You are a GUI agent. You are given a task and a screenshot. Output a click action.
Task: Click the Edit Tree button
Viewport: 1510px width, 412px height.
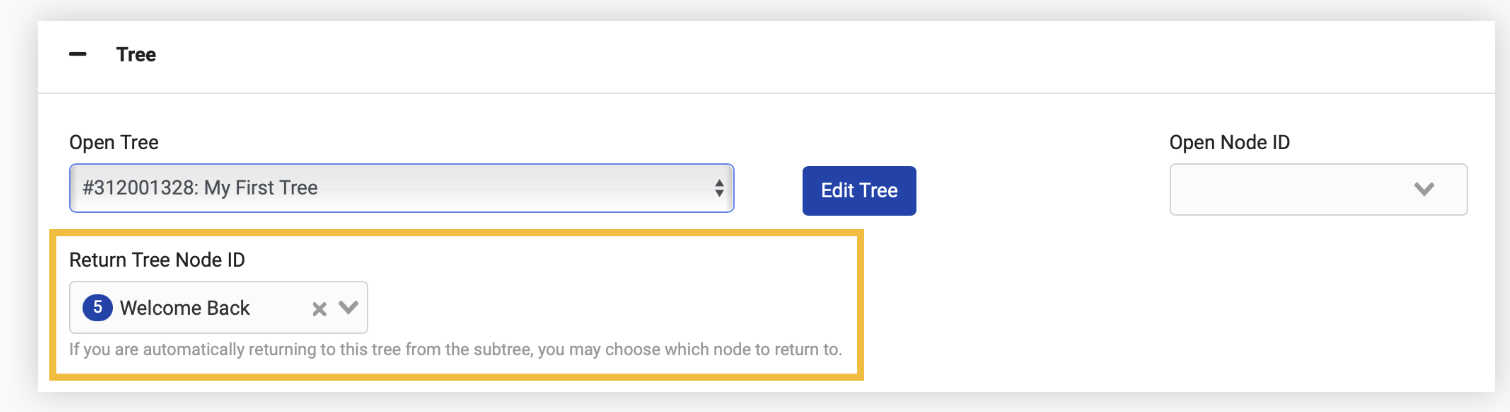tap(859, 190)
